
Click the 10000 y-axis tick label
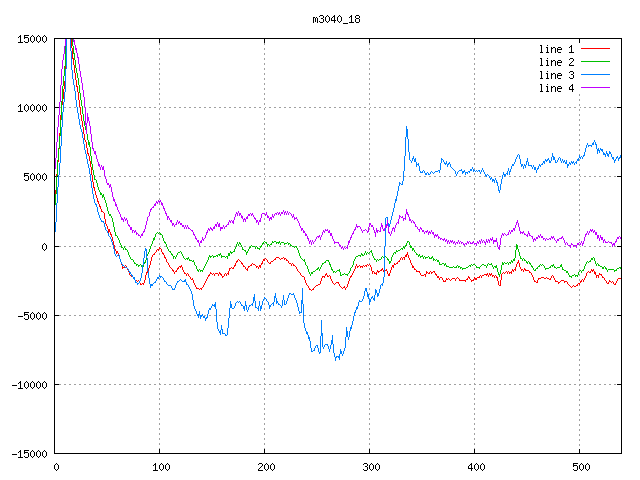click(32, 108)
